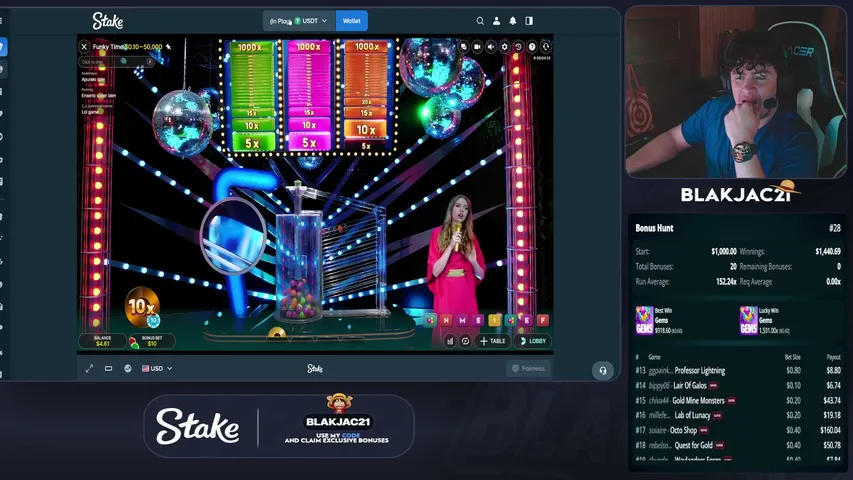The height and width of the screenshot is (480, 853).
Task: Click the pink 1000x multiplier column
Action: coord(308,95)
